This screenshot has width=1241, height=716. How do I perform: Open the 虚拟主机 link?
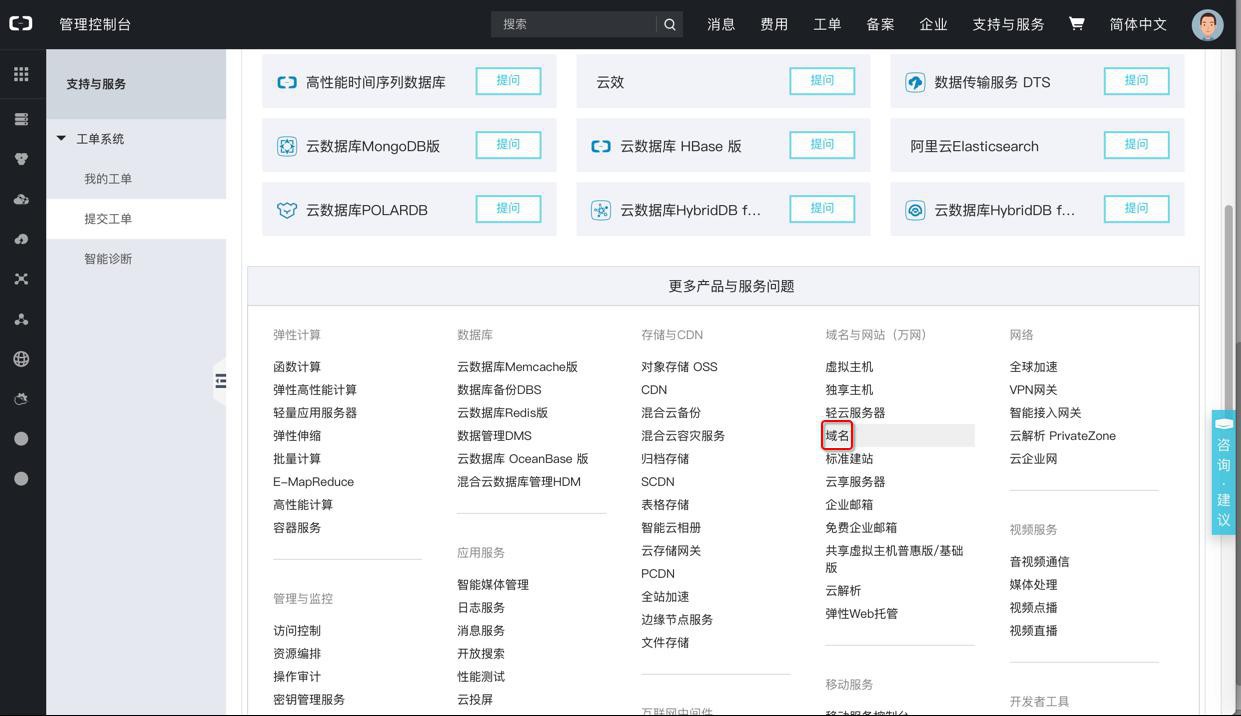849,367
